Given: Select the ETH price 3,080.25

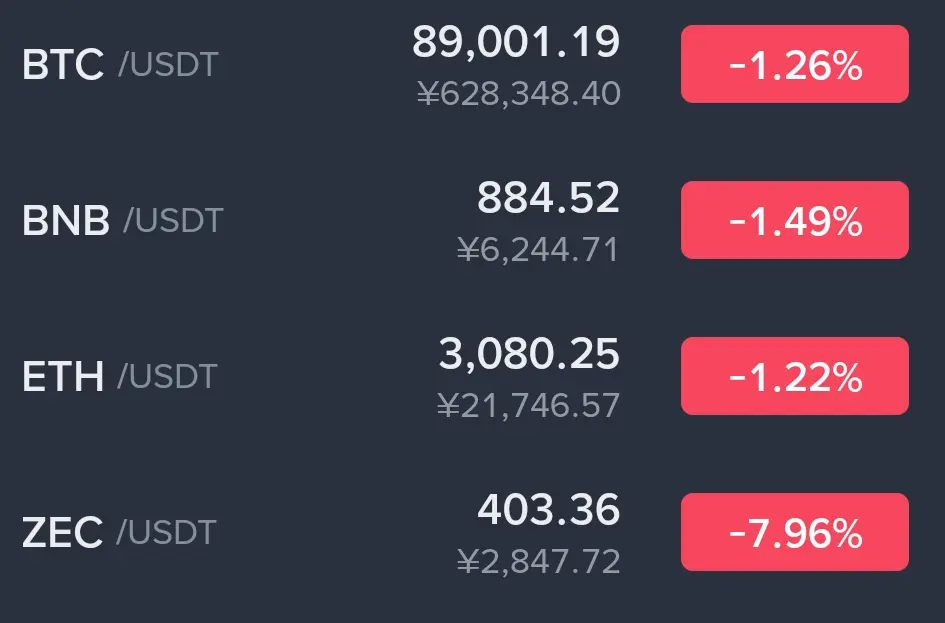Looking at the screenshot, I should (529, 354).
